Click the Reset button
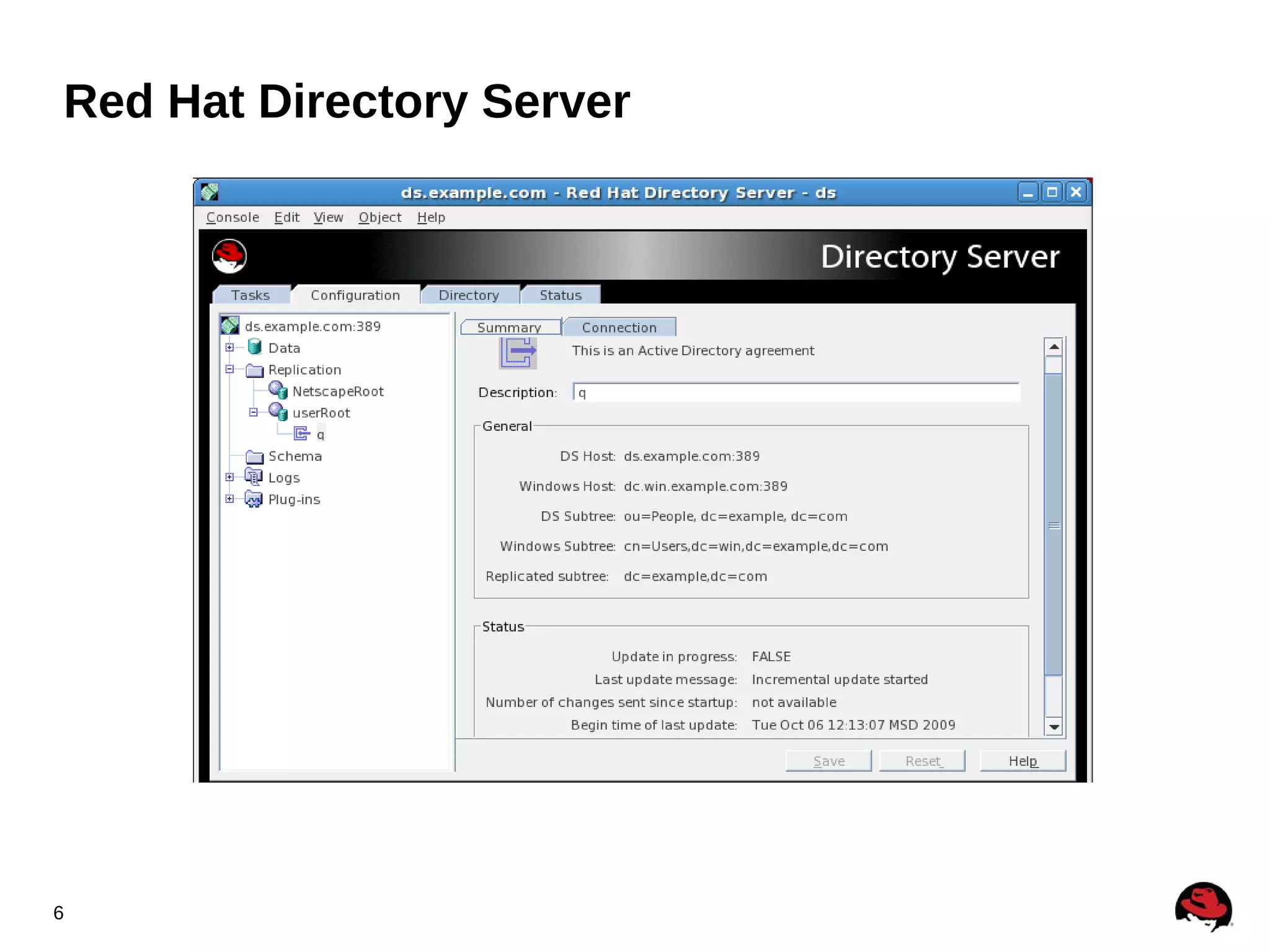The image size is (1270, 952). click(x=922, y=761)
